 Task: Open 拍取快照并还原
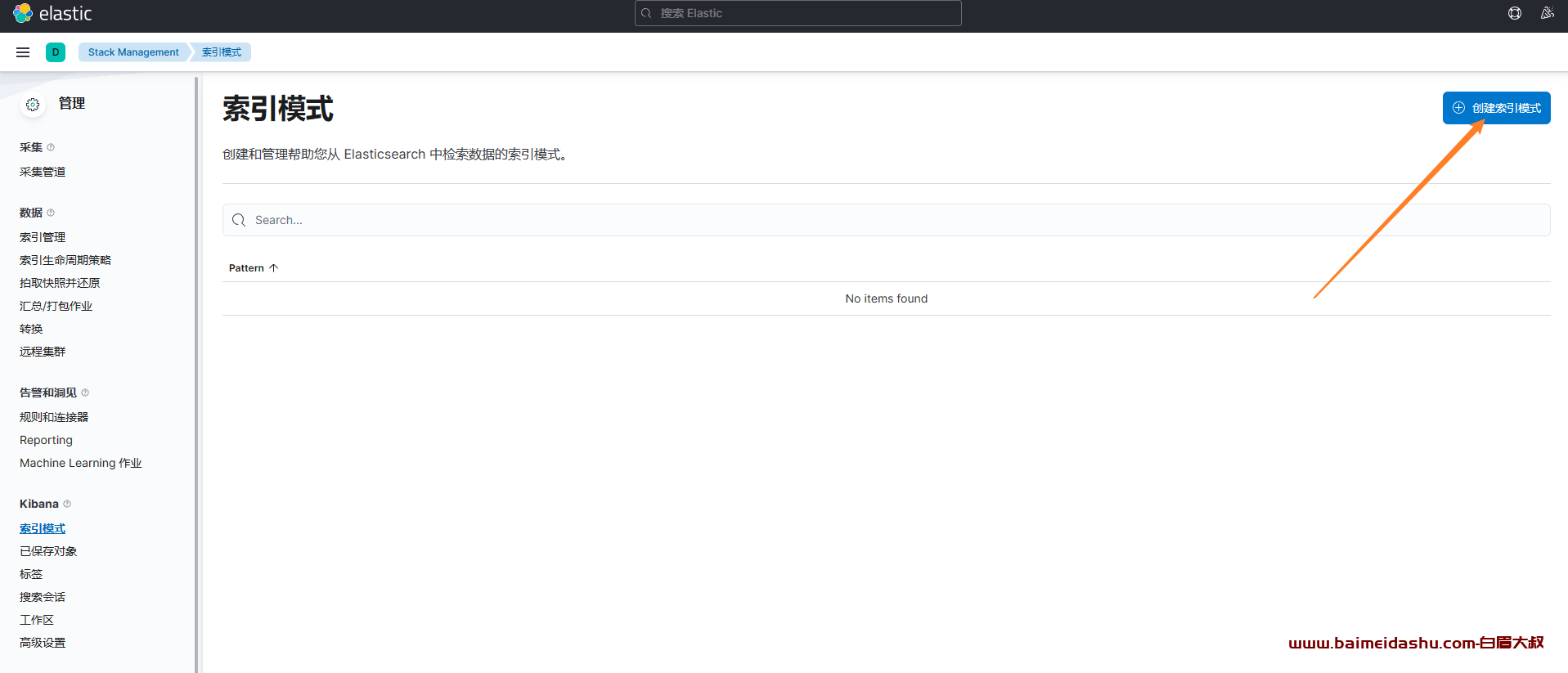click(x=60, y=283)
